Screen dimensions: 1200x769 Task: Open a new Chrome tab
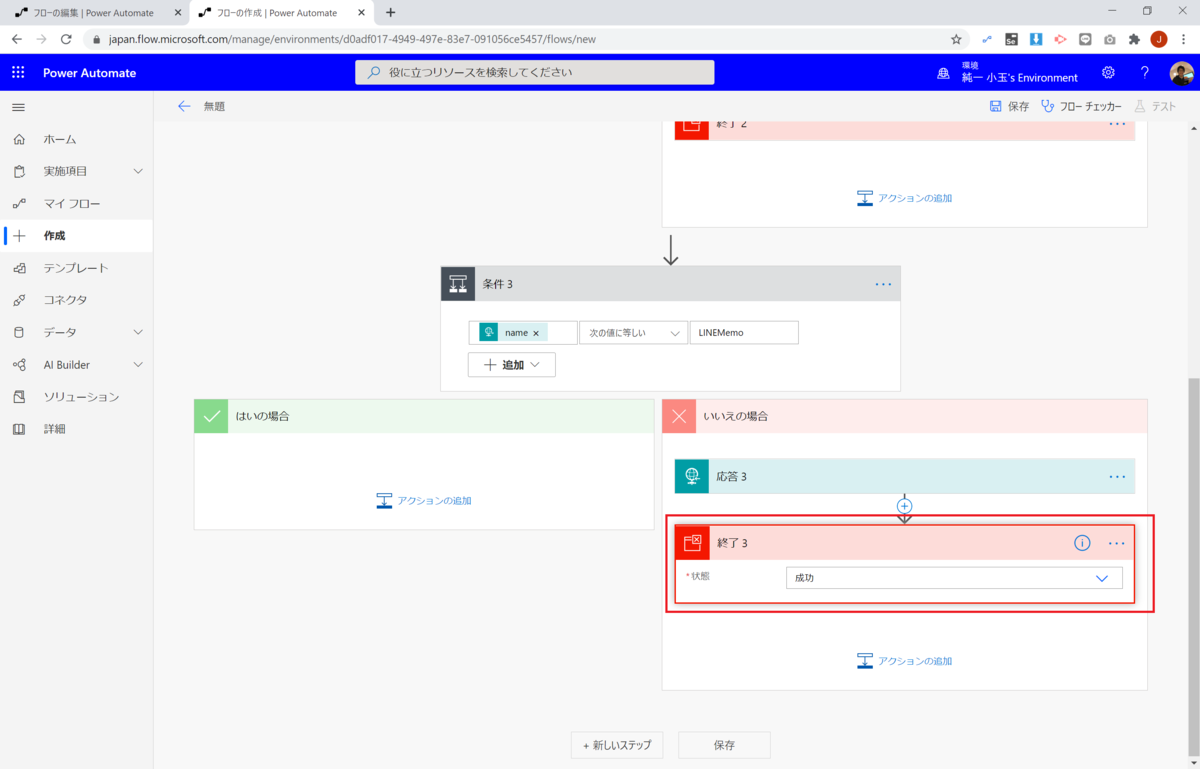coord(390,12)
